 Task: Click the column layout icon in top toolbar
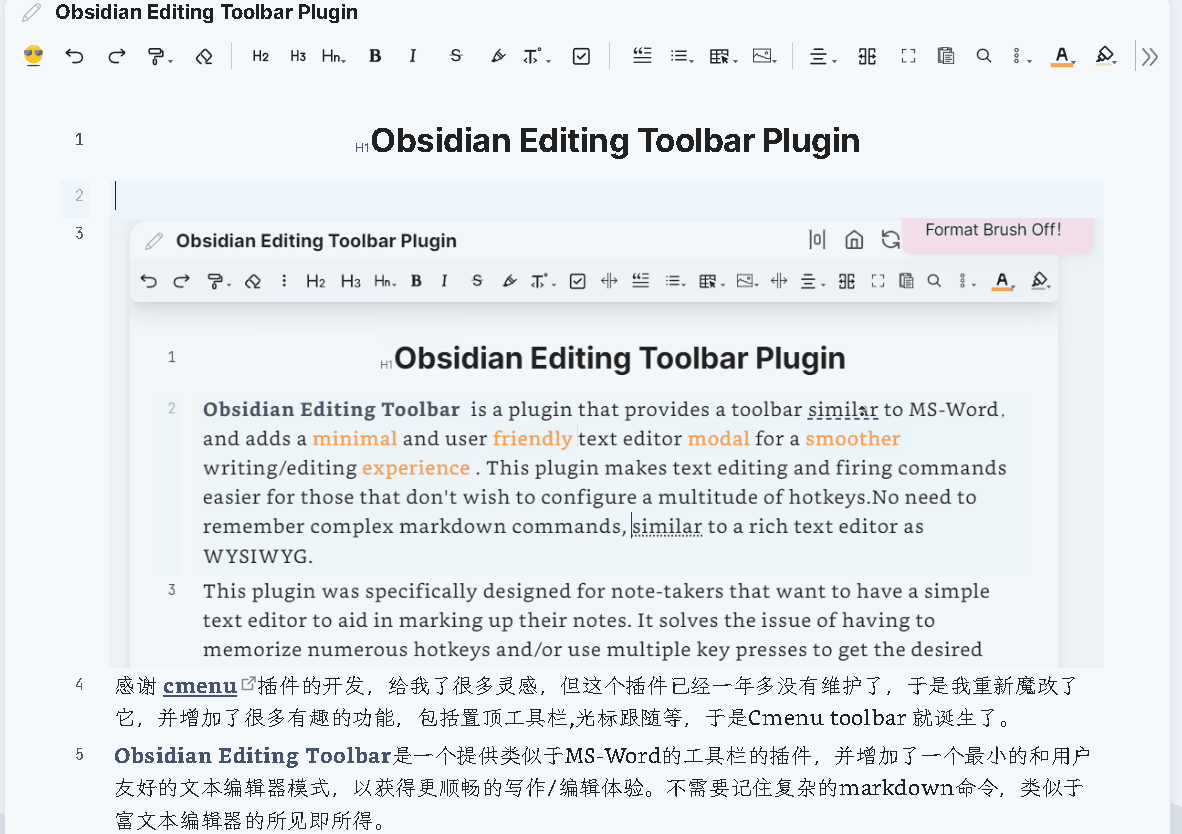click(x=867, y=56)
